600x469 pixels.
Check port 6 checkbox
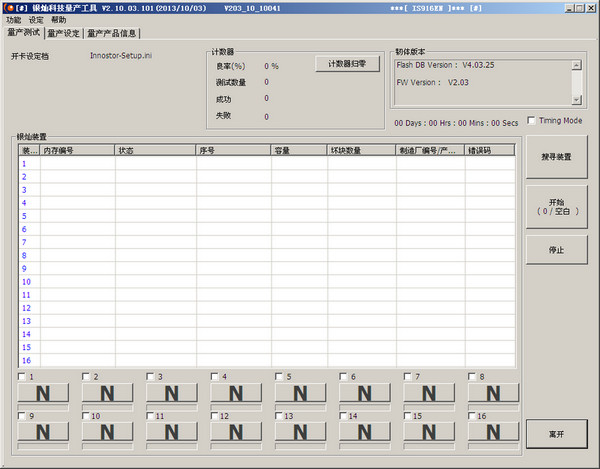coord(343,376)
